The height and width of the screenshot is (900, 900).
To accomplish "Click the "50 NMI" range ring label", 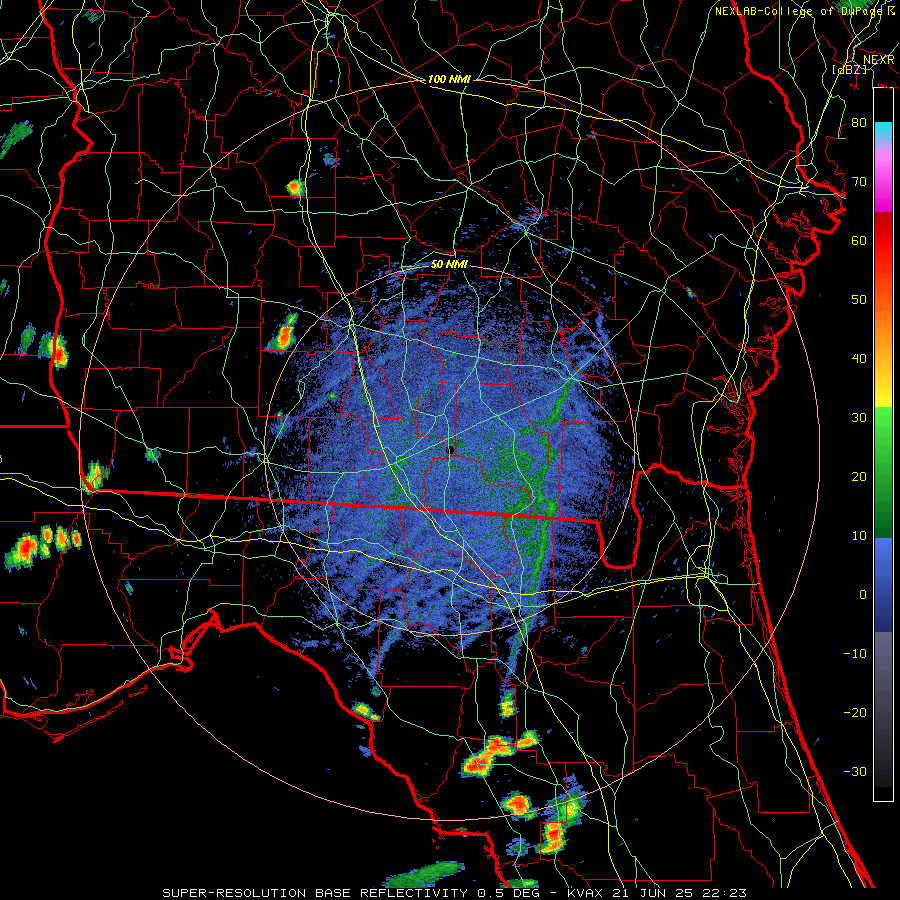I will 449,265.
